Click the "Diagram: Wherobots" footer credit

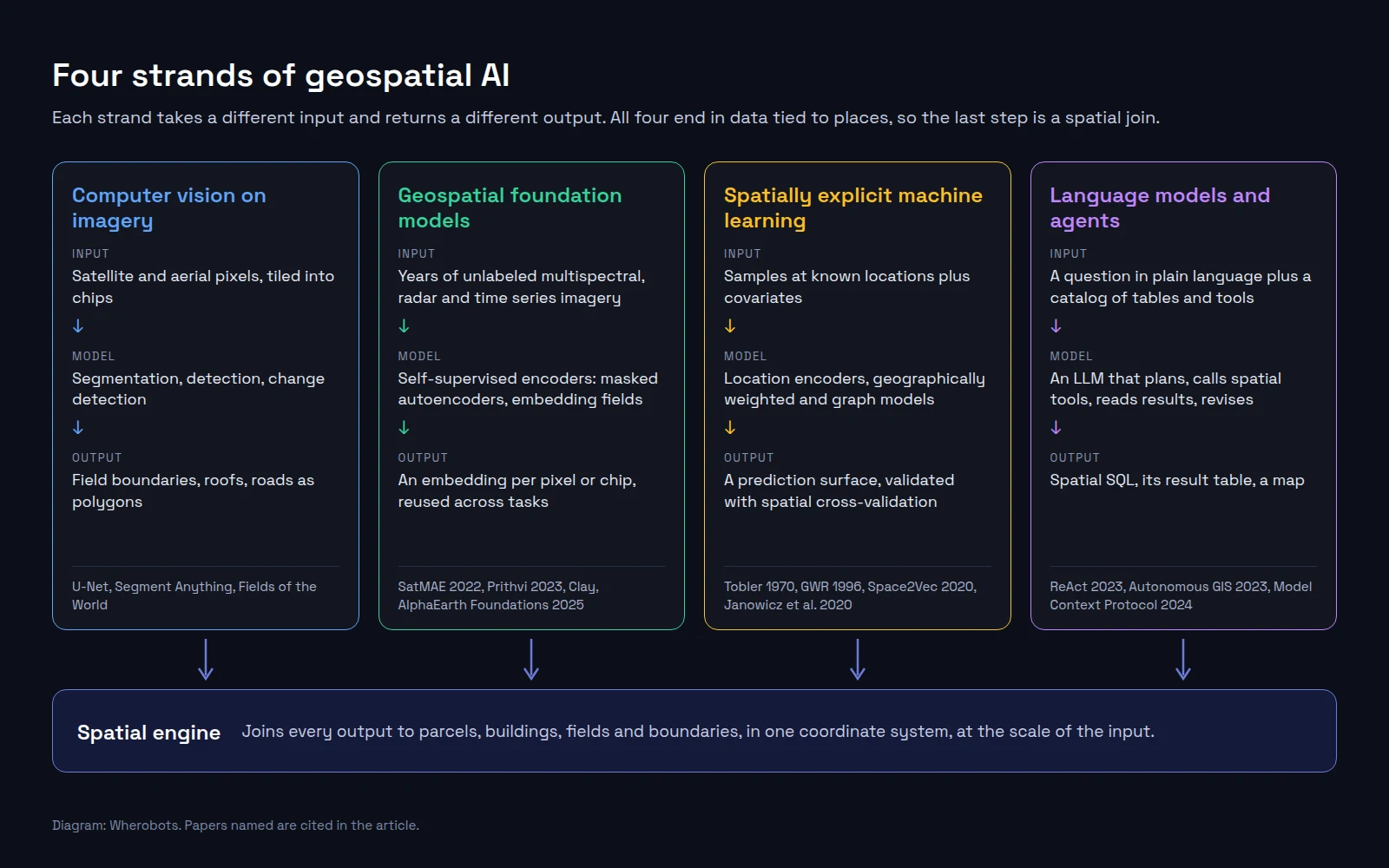click(x=235, y=825)
